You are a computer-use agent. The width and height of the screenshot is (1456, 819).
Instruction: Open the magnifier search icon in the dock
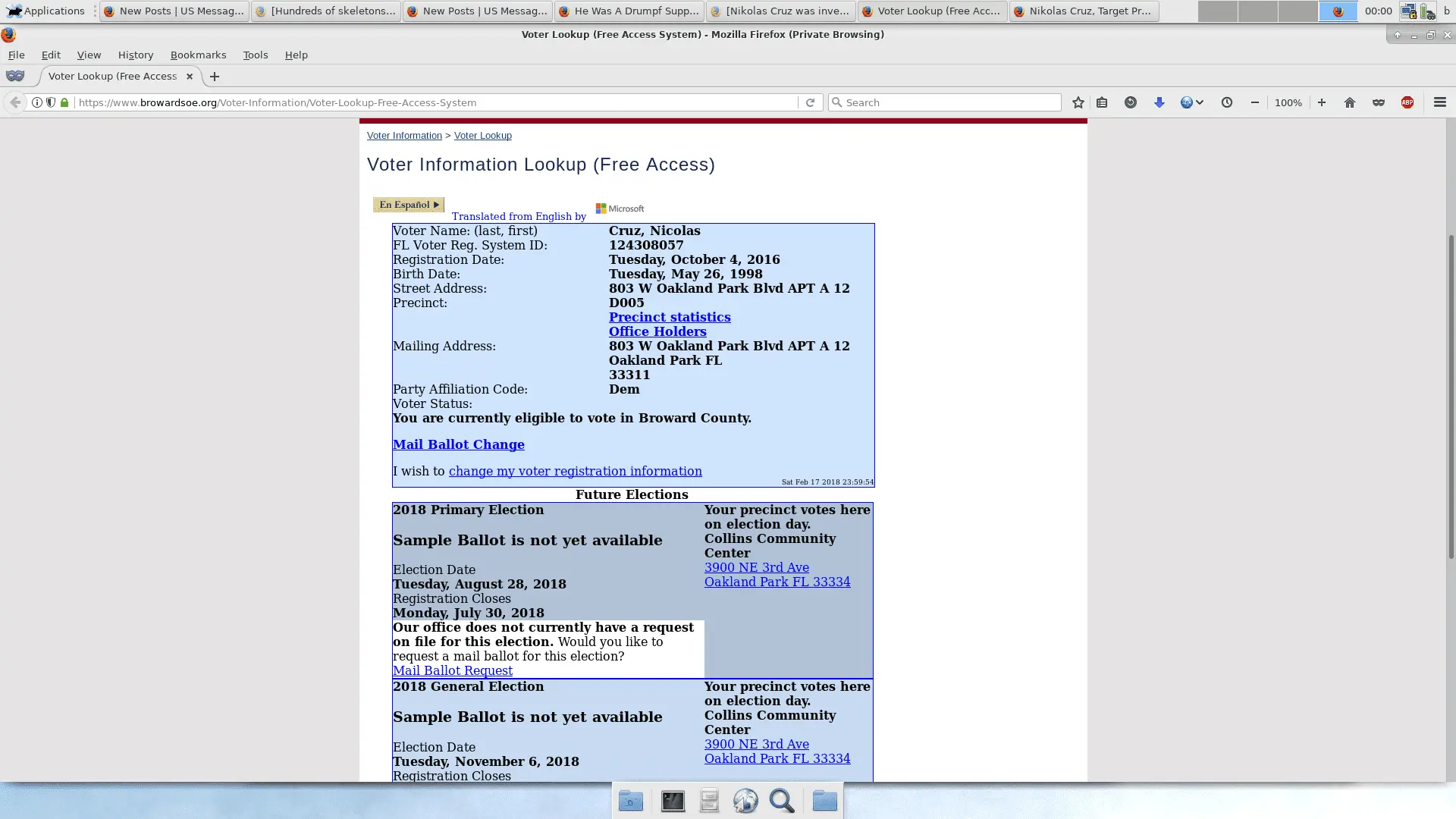tap(782, 800)
